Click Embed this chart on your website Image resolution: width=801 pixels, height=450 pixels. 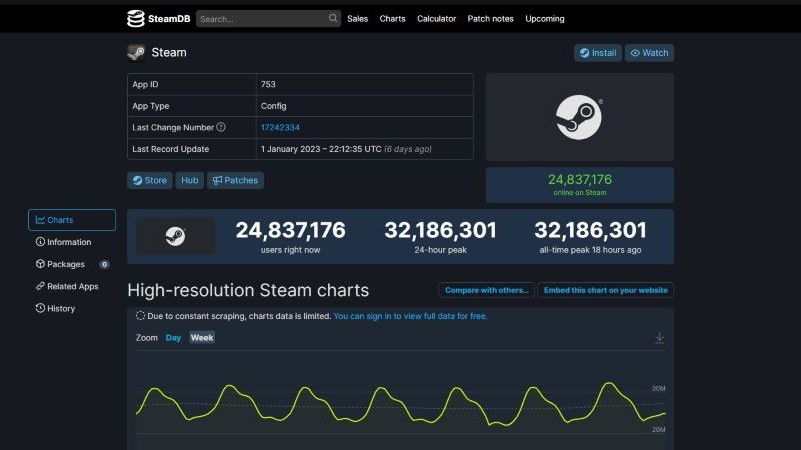605,290
